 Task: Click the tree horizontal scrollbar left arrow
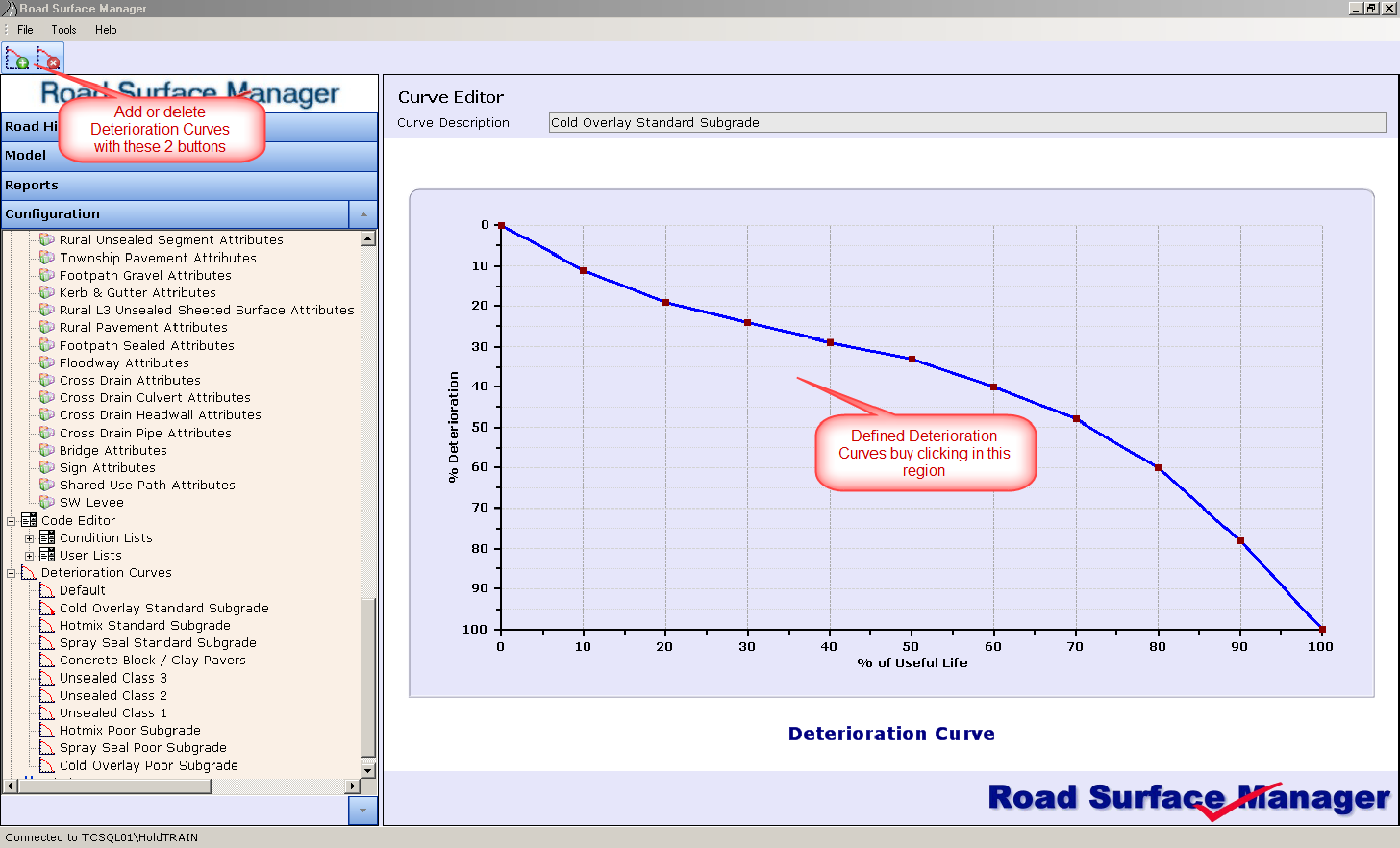coord(11,786)
